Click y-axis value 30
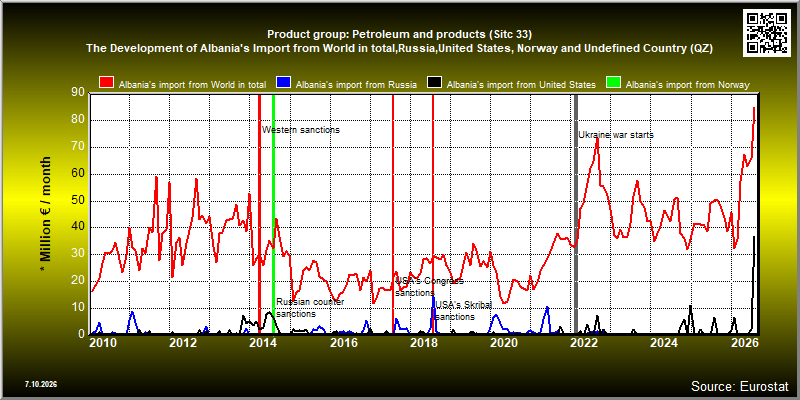 [x=79, y=254]
